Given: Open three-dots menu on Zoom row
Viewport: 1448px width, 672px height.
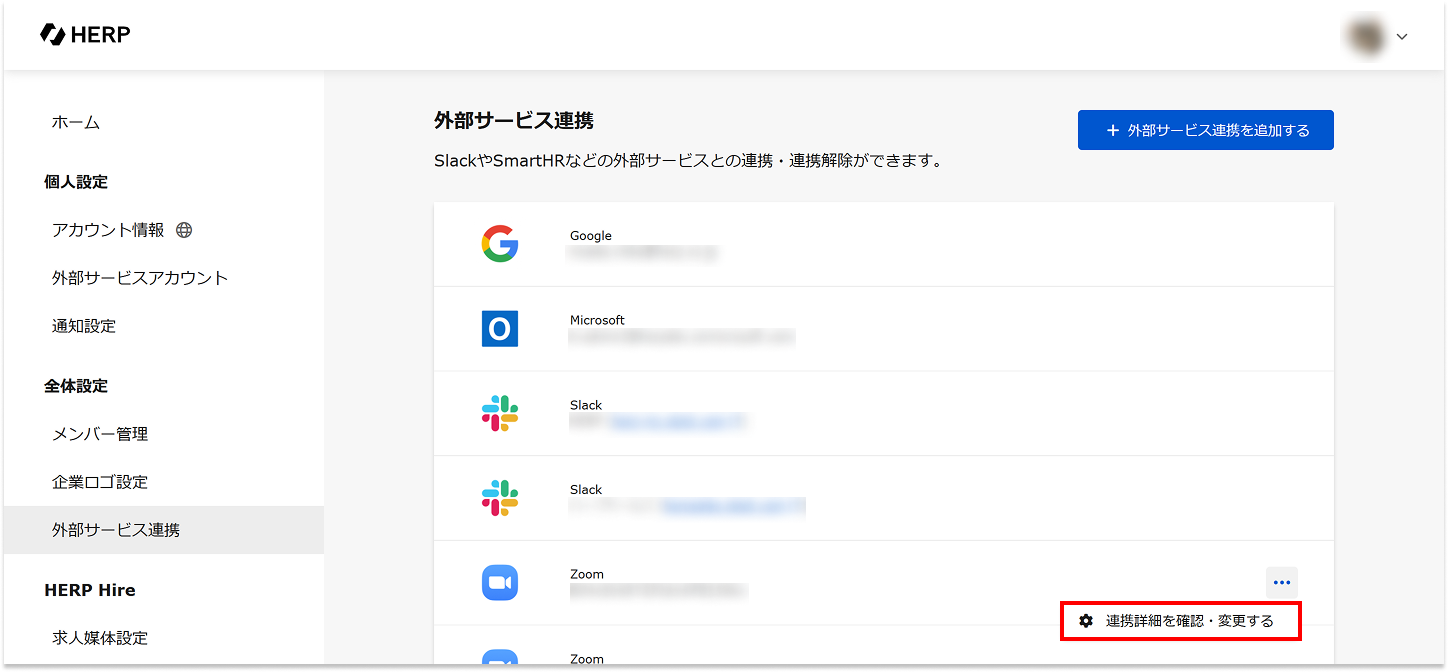Looking at the screenshot, I should [1282, 583].
